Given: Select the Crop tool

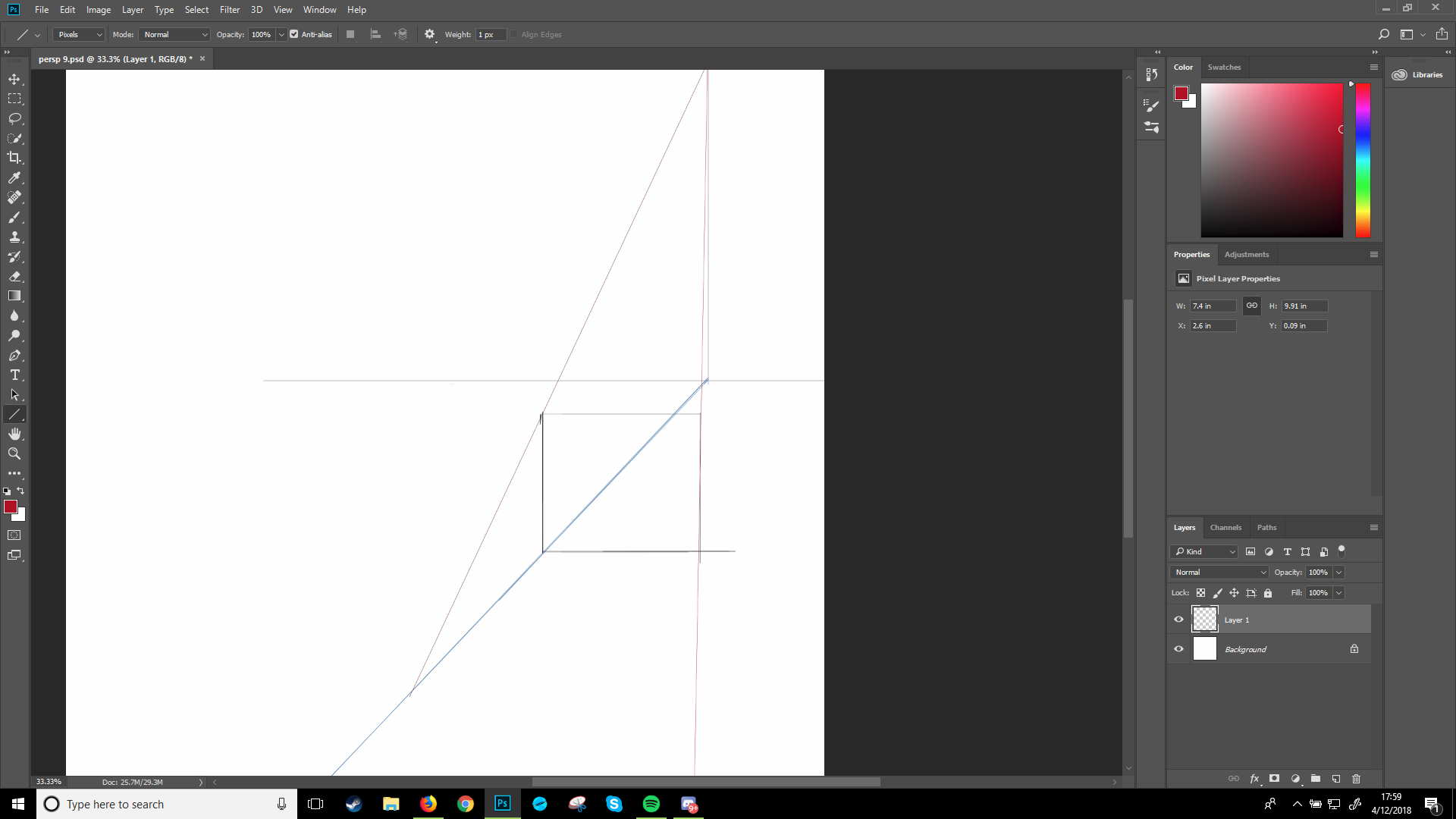Looking at the screenshot, I should 14,158.
